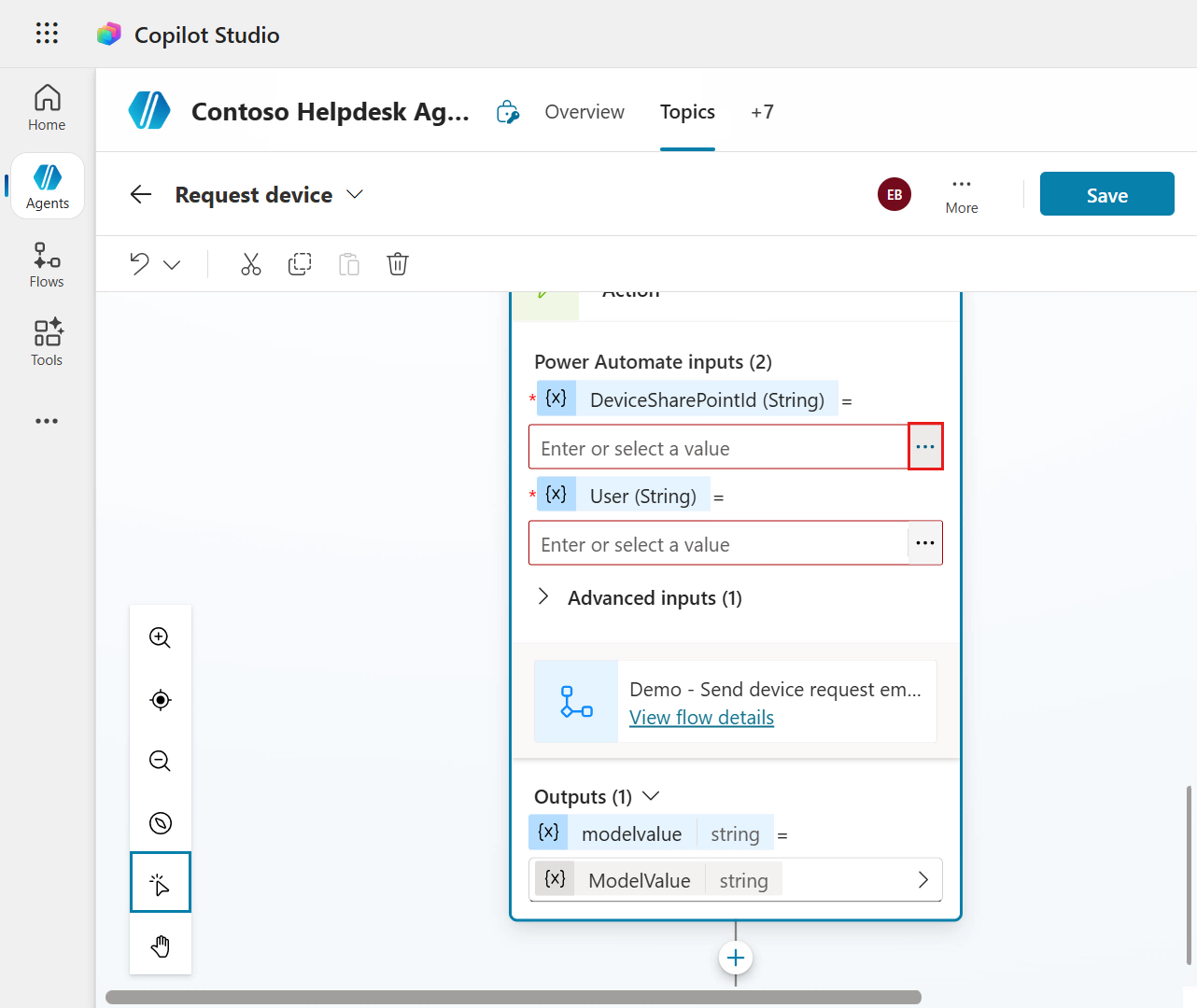Screen dimensions: 1197x1008
Task: Click the zoom in canvas icon
Action: [160, 637]
